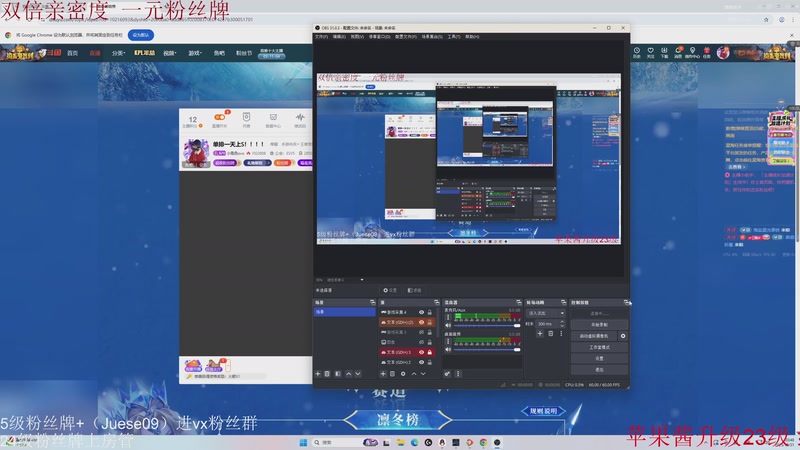Image resolution: width=800 pixels, height=450 pixels.
Task: Toggle visibility of orange-highlighted Text (GDI+) source
Action: coord(421,322)
